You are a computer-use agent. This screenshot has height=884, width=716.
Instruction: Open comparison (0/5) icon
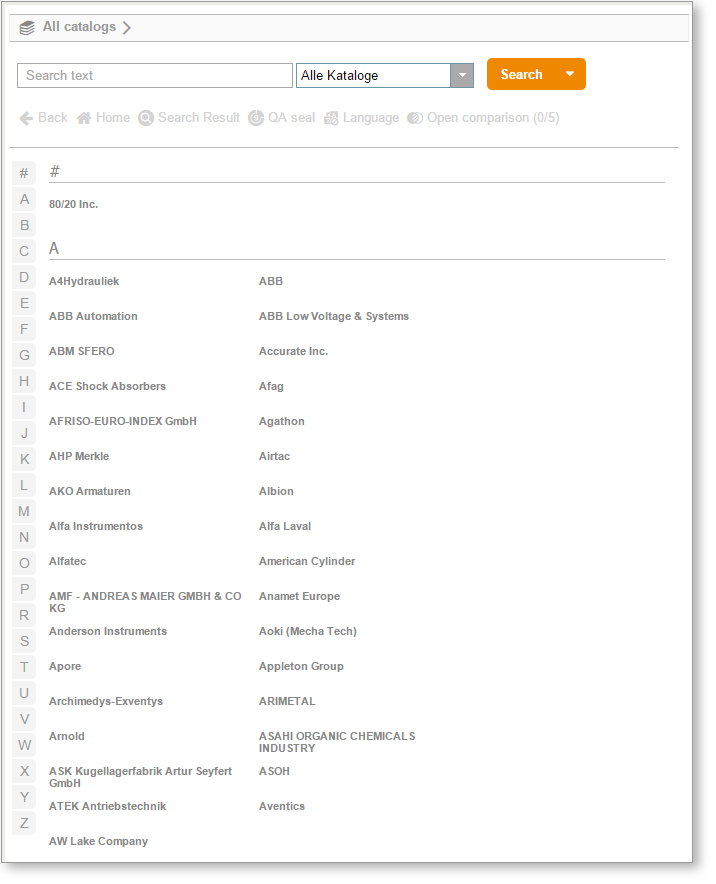click(415, 118)
